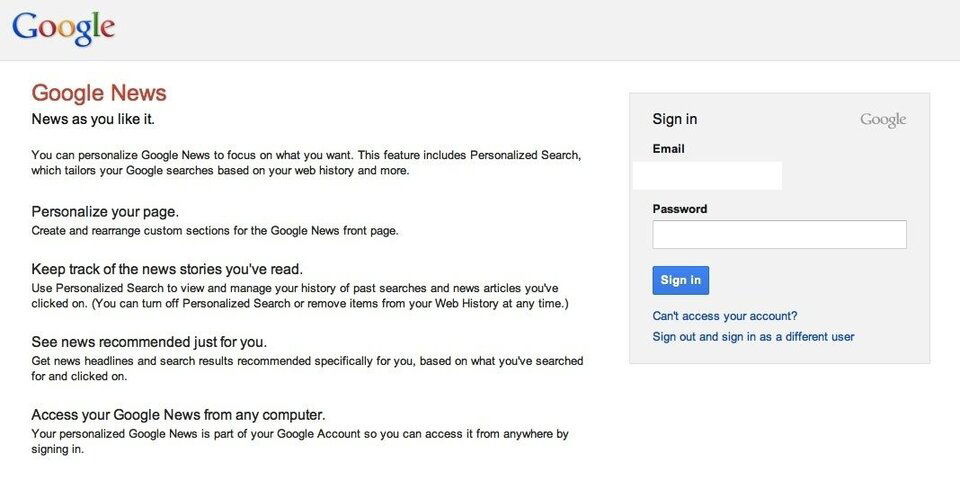Click "See news recommended just for you." heading
Viewport: 960px width, 480px height.
click(x=149, y=342)
